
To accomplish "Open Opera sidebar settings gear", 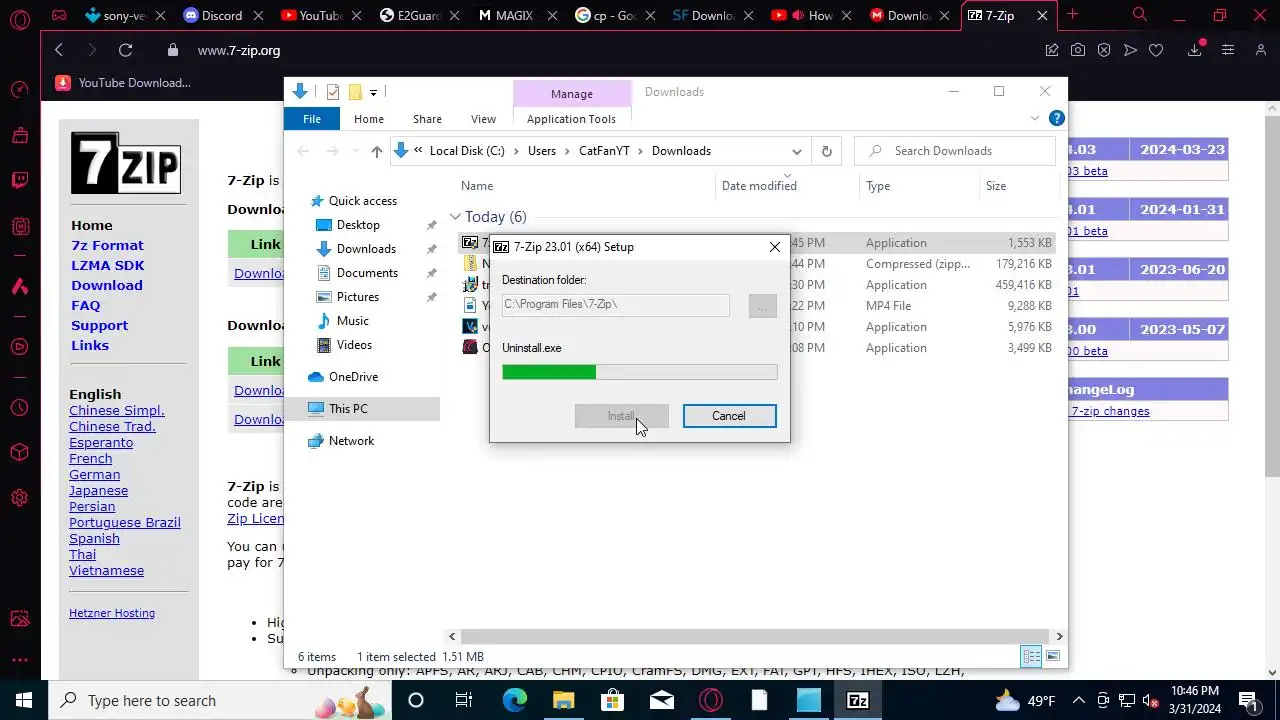I will click(x=20, y=498).
